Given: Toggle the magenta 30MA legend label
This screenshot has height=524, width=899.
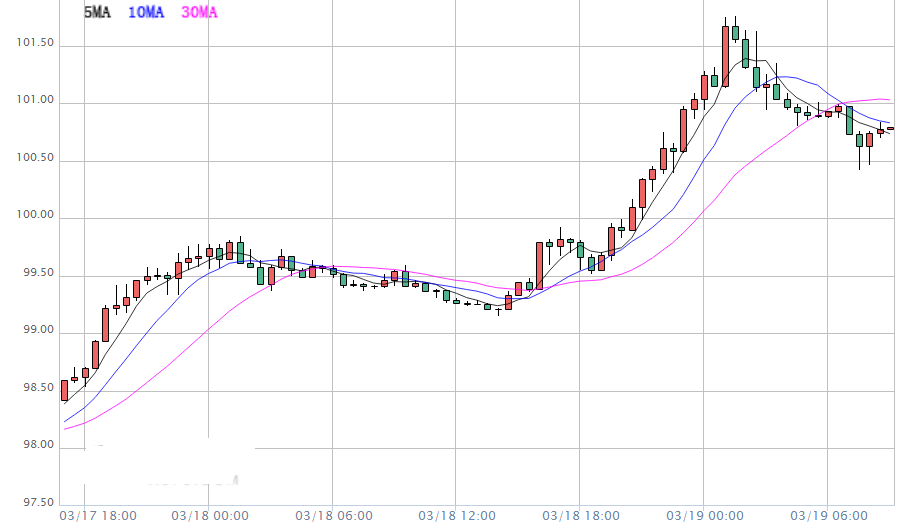Looking at the screenshot, I should 198,12.
